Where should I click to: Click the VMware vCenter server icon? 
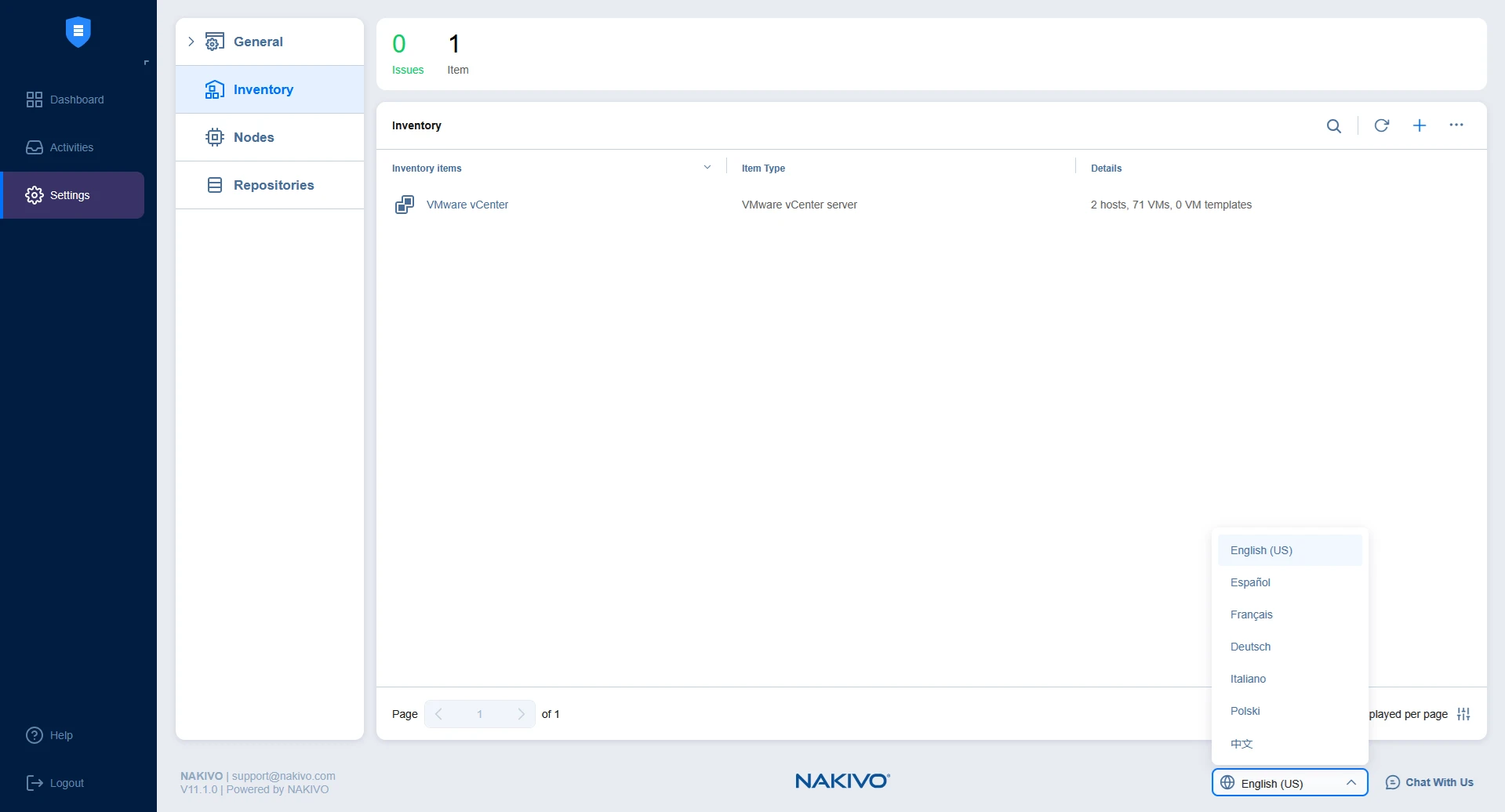(x=404, y=205)
